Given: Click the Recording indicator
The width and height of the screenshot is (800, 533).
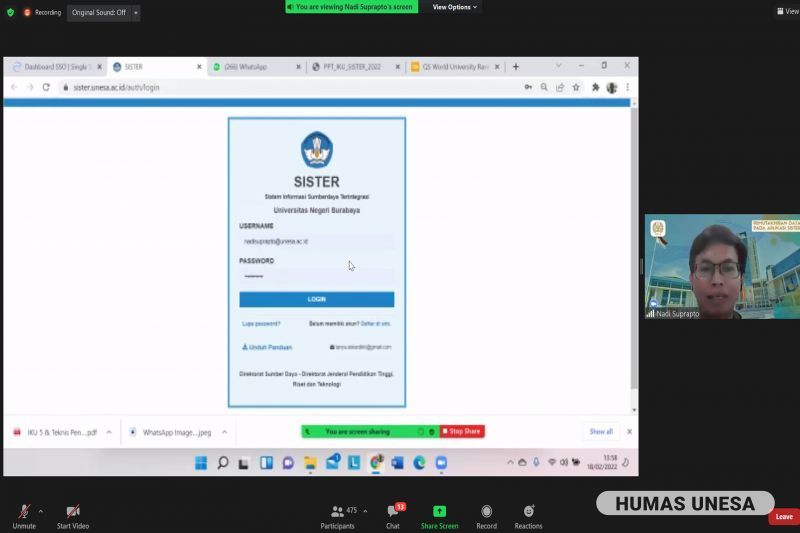Looking at the screenshot, I should (x=43, y=12).
